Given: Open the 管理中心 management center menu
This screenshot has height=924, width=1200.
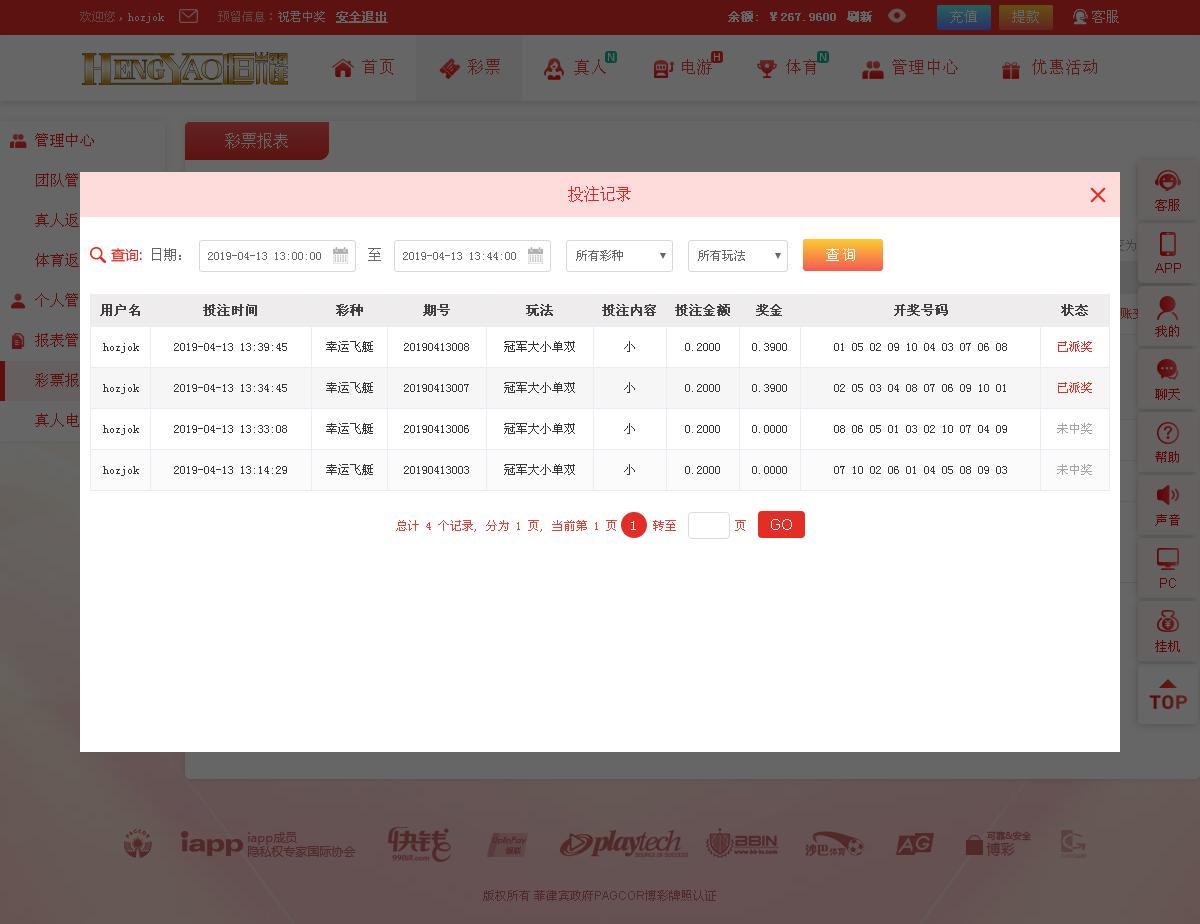Looking at the screenshot, I should click(x=910, y=67).
